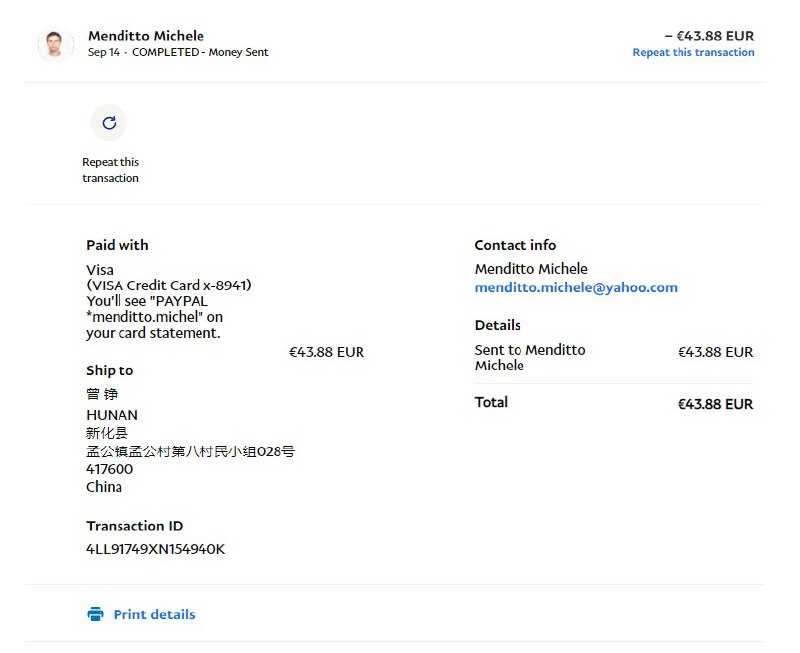Click the Sep 14 COMPLETED status text
This screenshot has width=800, height=653.
click(x=178, y=52)
